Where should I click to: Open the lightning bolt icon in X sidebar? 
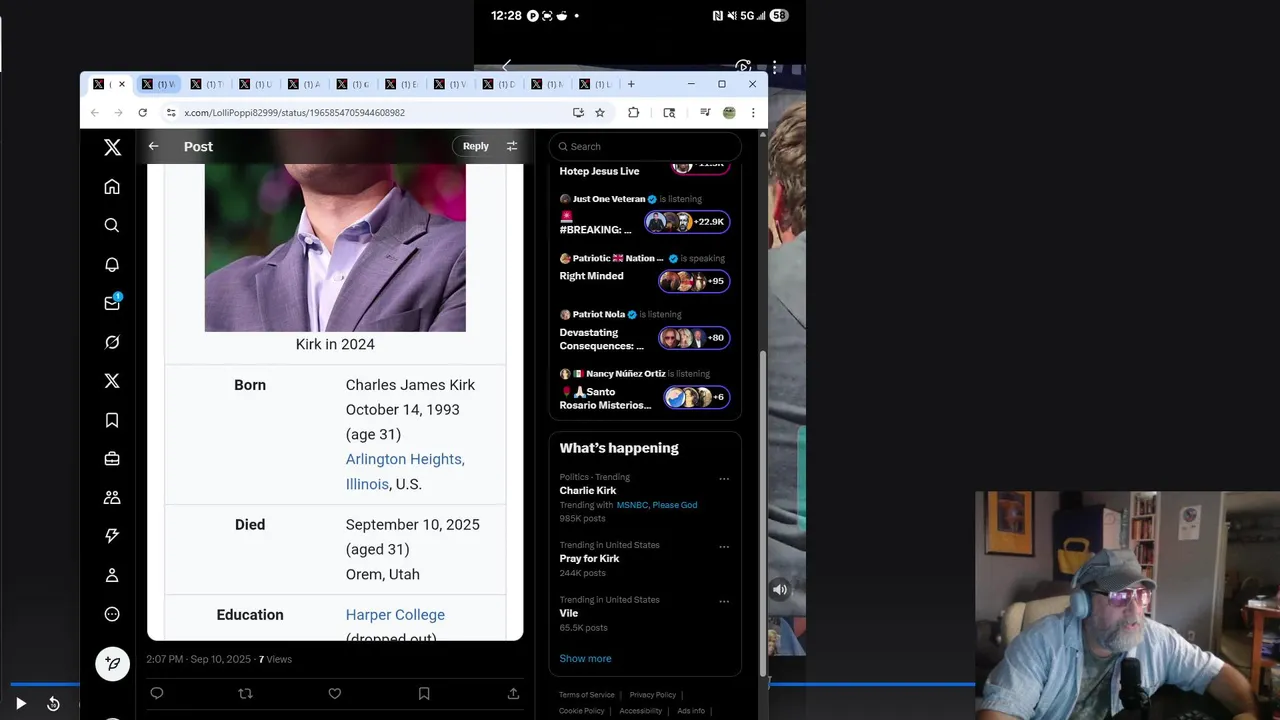tap(112, 536)
